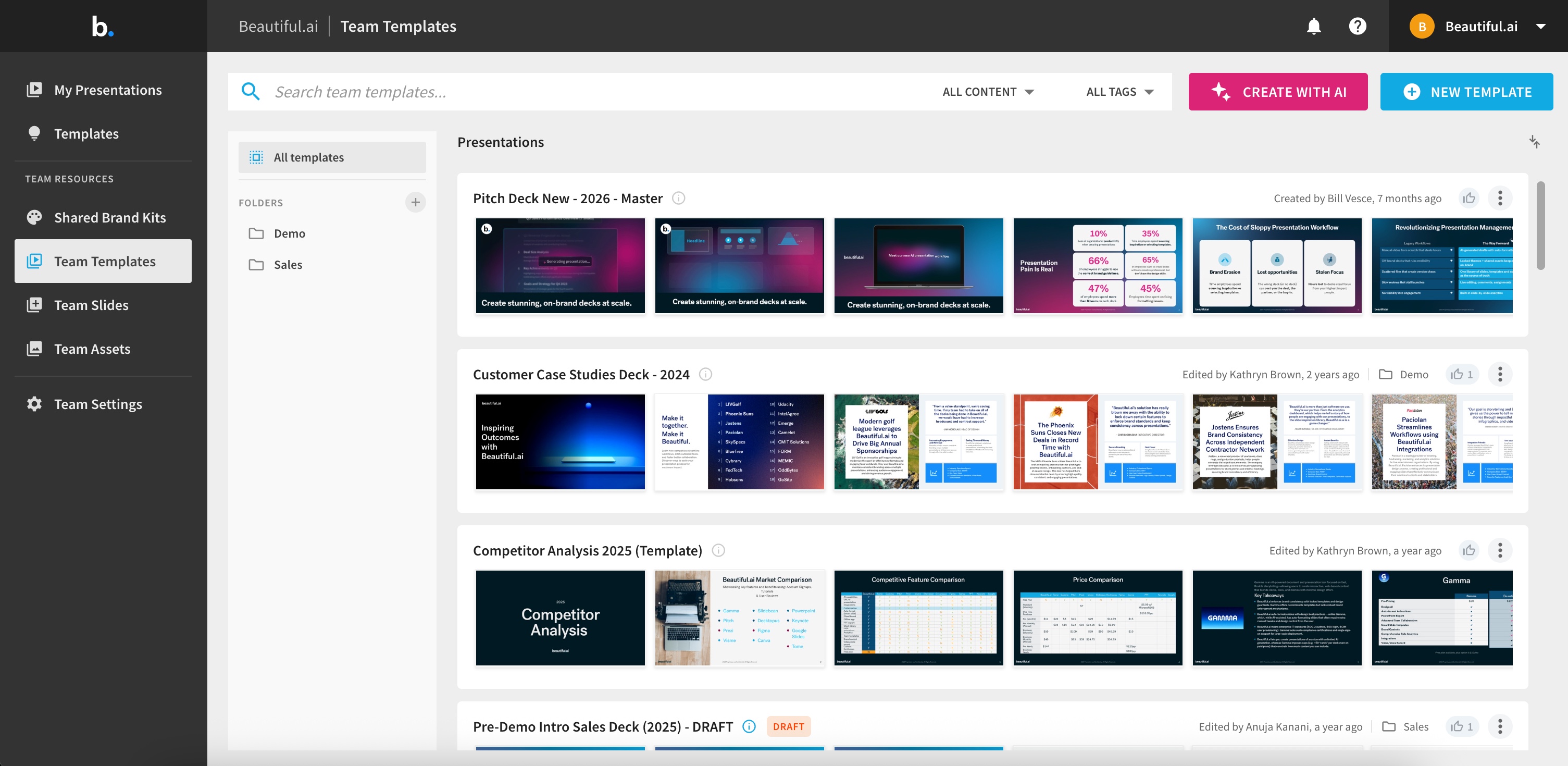
Task: Show info for Customer Case Studies Deck - 2024
Action: tap(705, 375)
